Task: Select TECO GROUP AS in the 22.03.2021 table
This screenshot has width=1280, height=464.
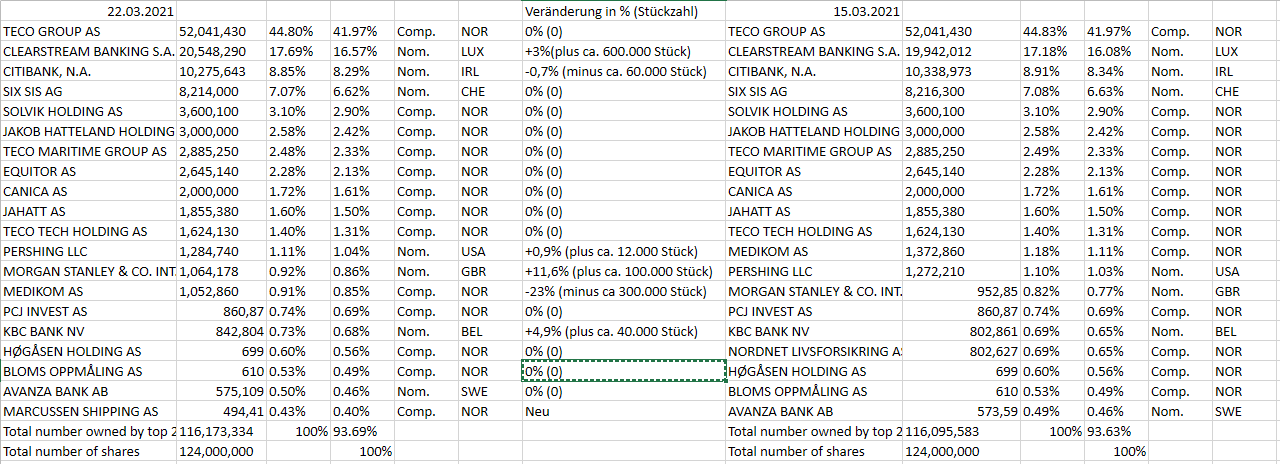Action: [x=89, y=31]
